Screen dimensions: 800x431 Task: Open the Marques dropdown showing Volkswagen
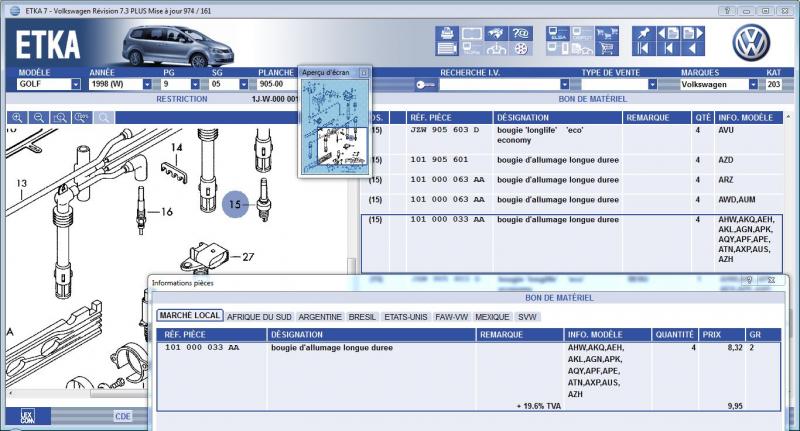[753, 84]
